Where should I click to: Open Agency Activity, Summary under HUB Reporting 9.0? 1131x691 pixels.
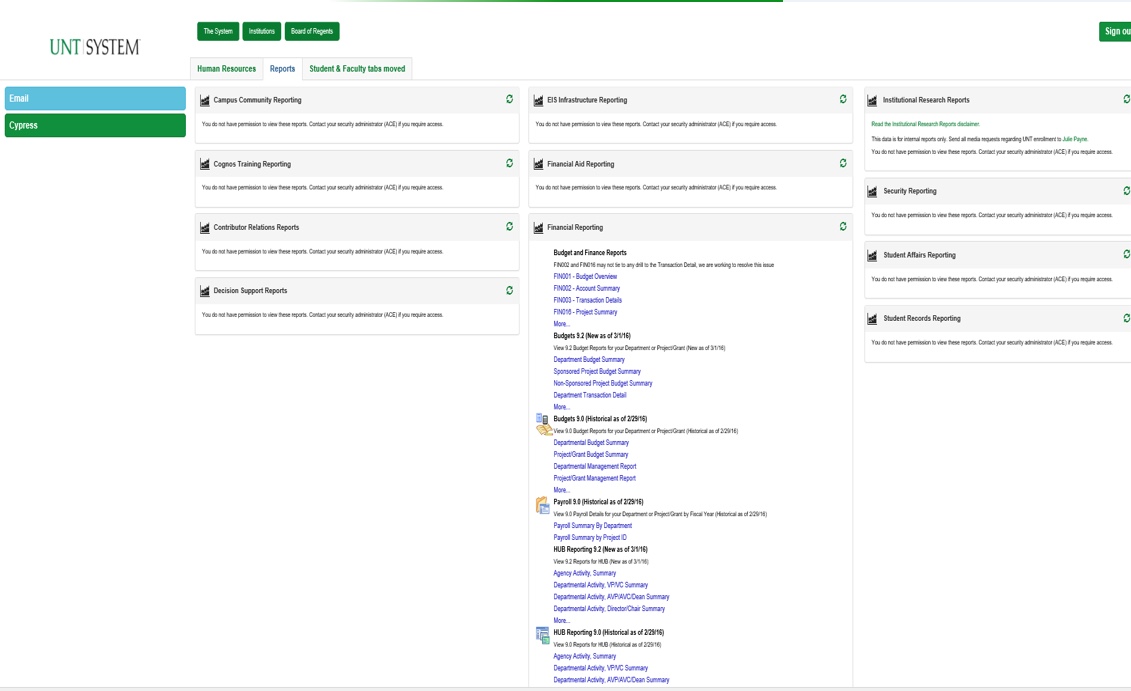tap(584, 656)
